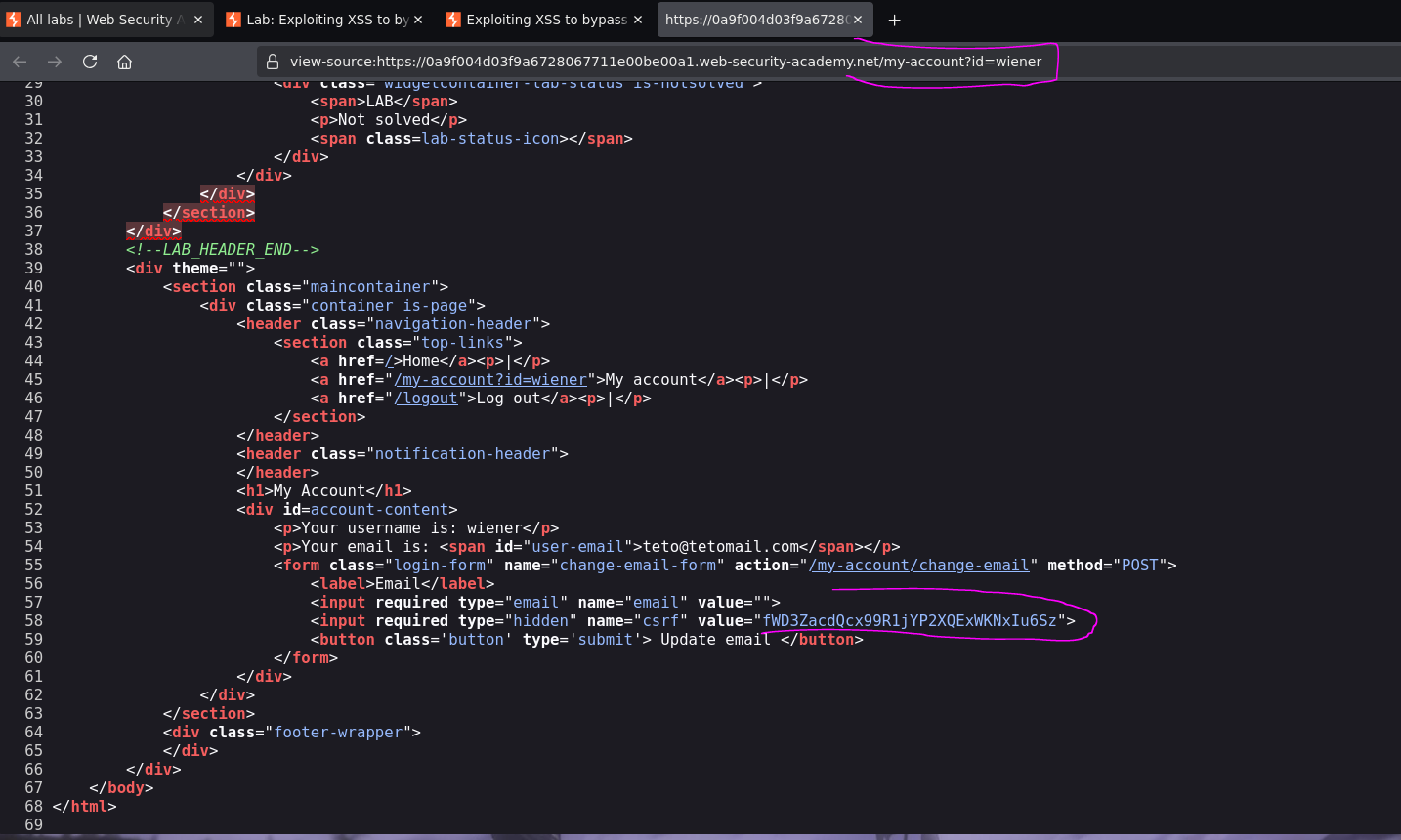Close the Exploiting XSS to bypass tab
Screen dimensions: 1401x840
tap(638, 20)
